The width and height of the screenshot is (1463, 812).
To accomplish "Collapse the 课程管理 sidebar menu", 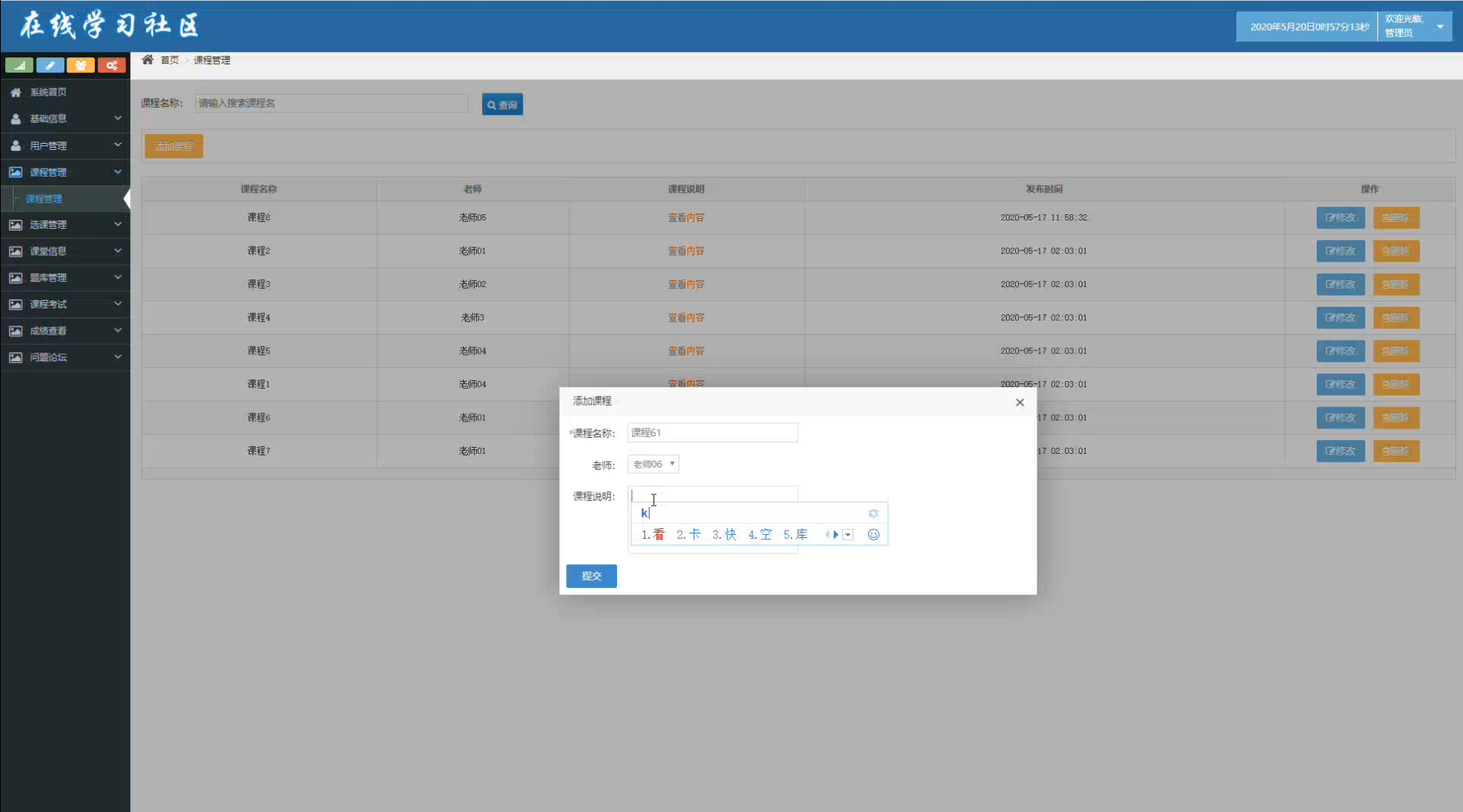I will [x=65, y=172].
